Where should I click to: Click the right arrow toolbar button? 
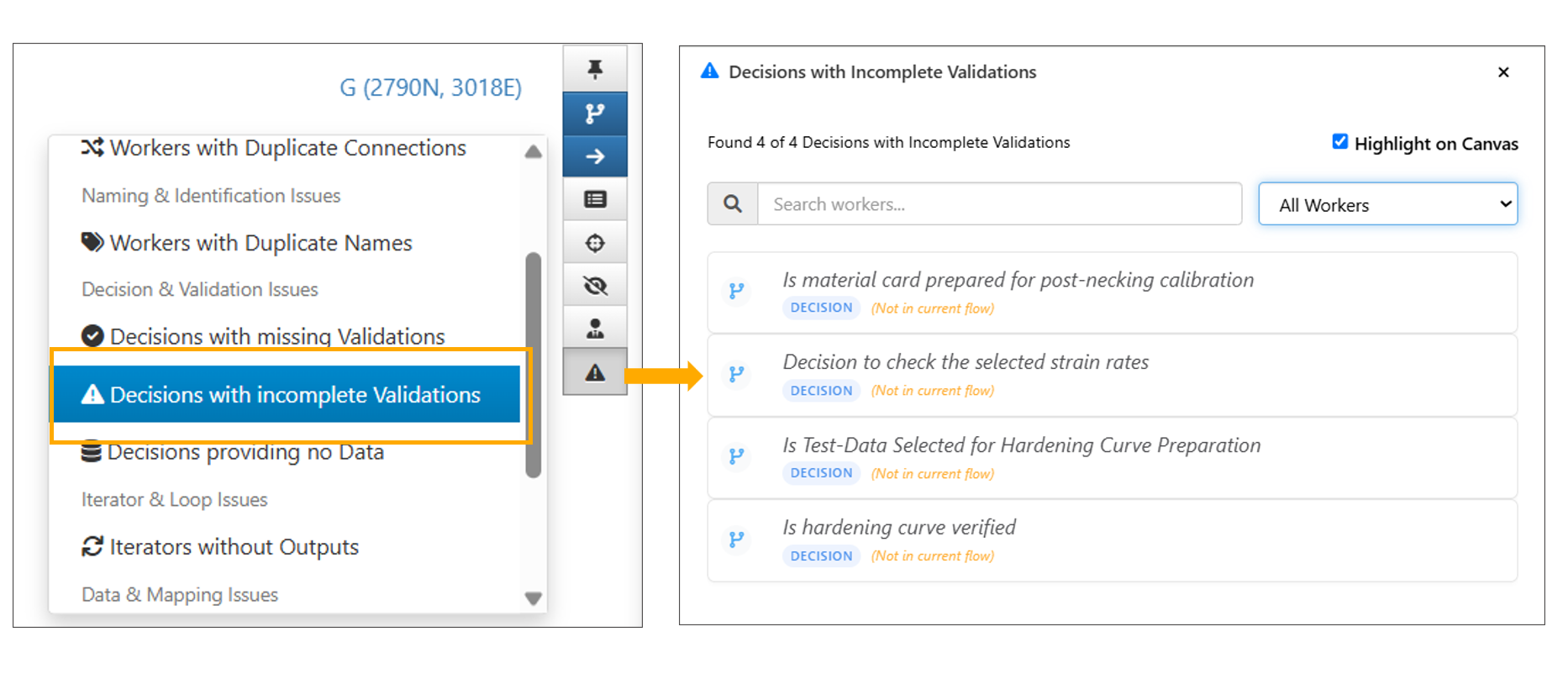(595, 156)
